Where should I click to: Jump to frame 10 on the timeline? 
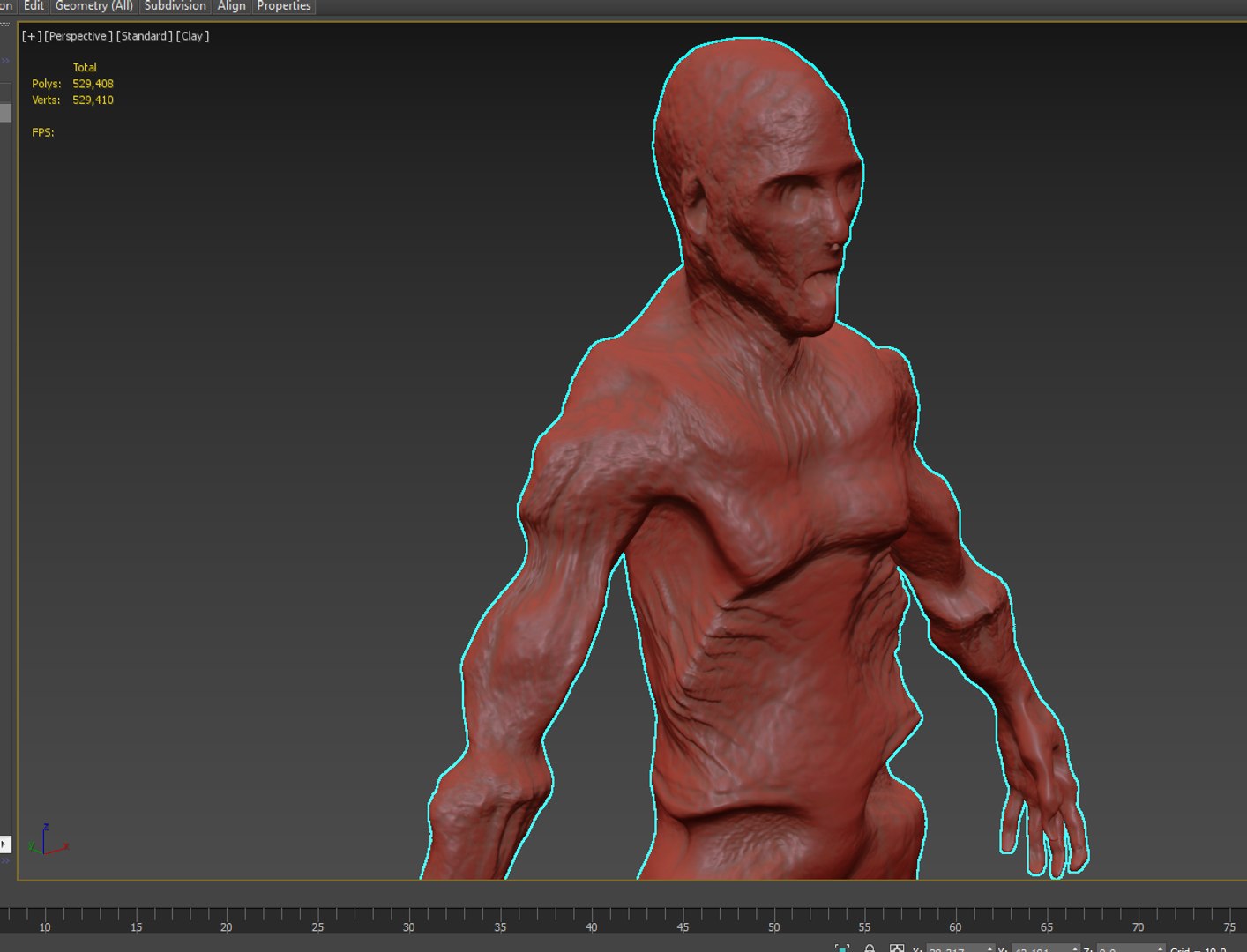(x=45, y=927)
